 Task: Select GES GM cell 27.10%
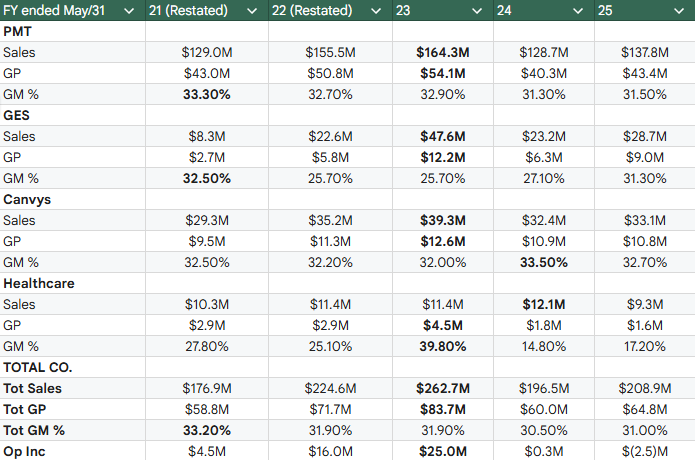click(544, 178)
